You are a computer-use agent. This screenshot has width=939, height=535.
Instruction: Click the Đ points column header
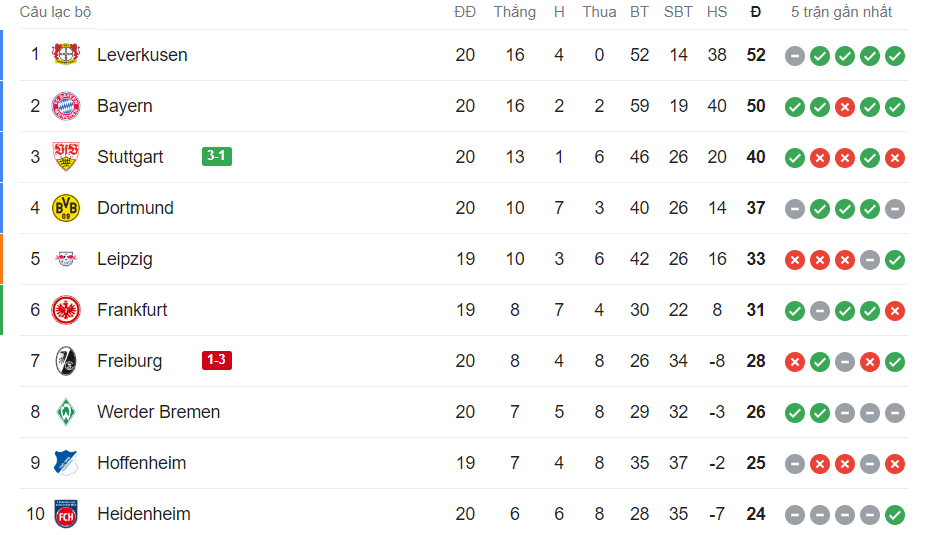tap(756, 12)
